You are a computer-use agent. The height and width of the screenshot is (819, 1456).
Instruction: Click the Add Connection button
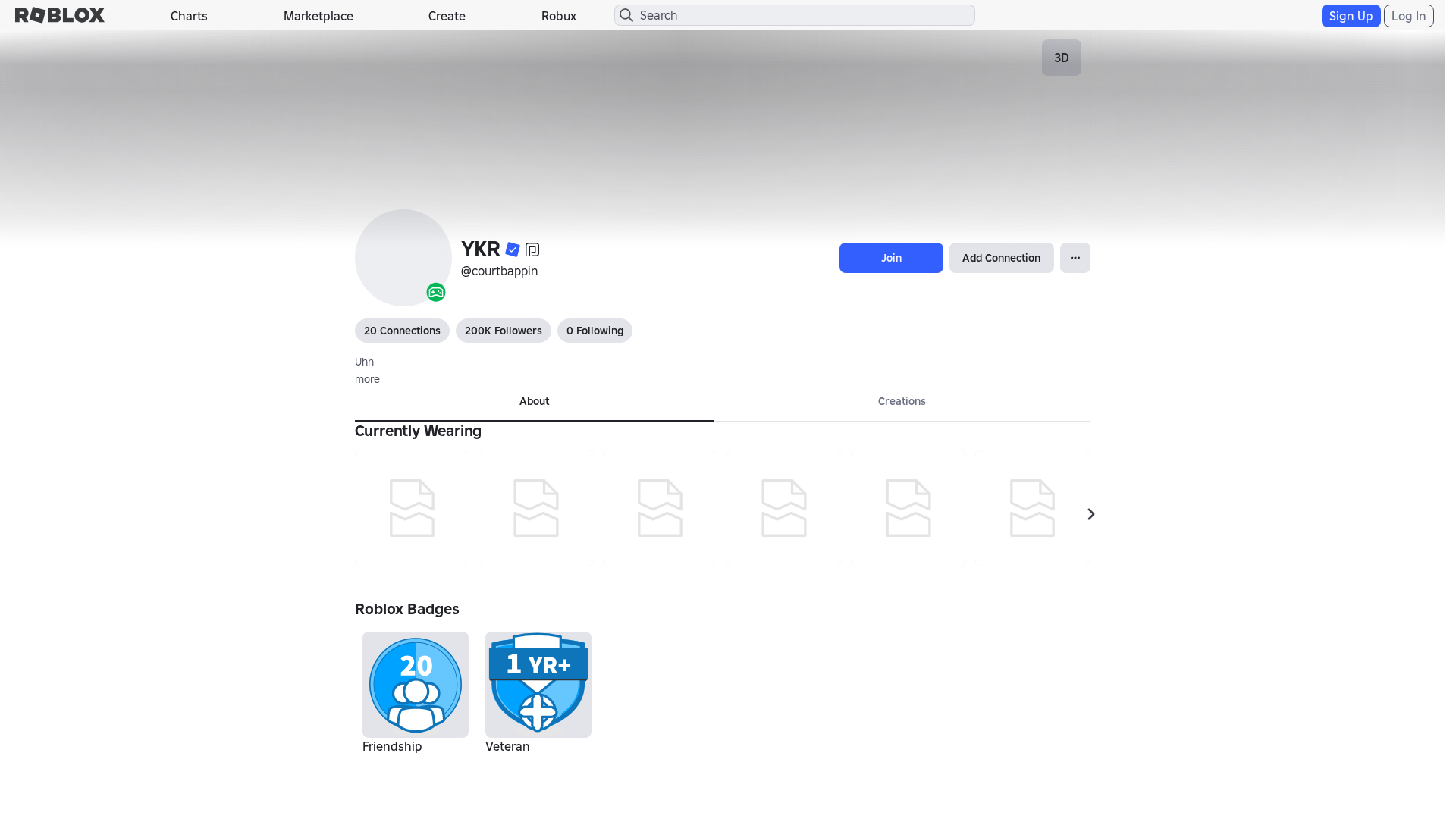pyautogui.click(x=1001, y=258)
